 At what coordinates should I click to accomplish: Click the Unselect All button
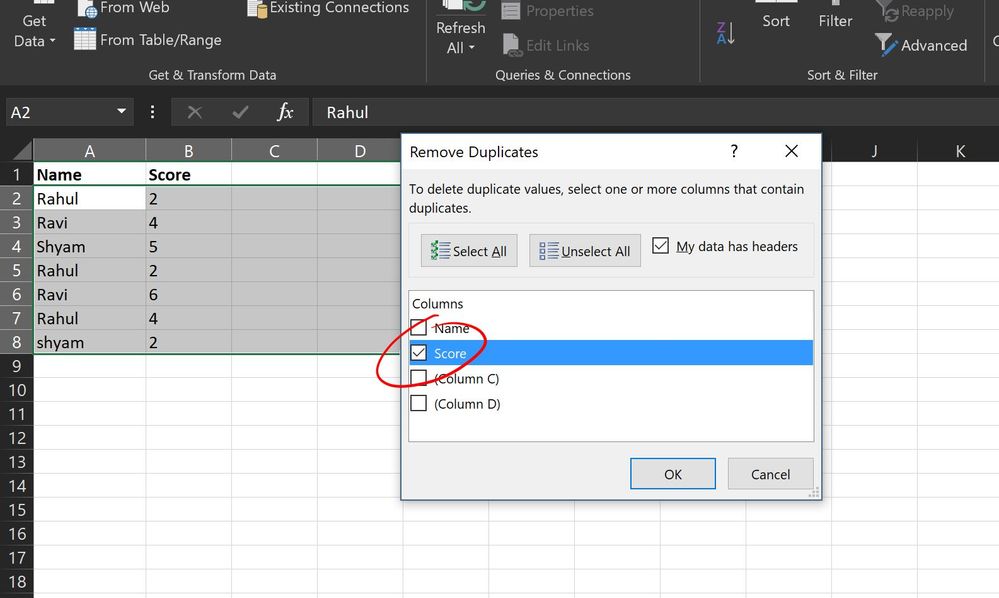585,250
